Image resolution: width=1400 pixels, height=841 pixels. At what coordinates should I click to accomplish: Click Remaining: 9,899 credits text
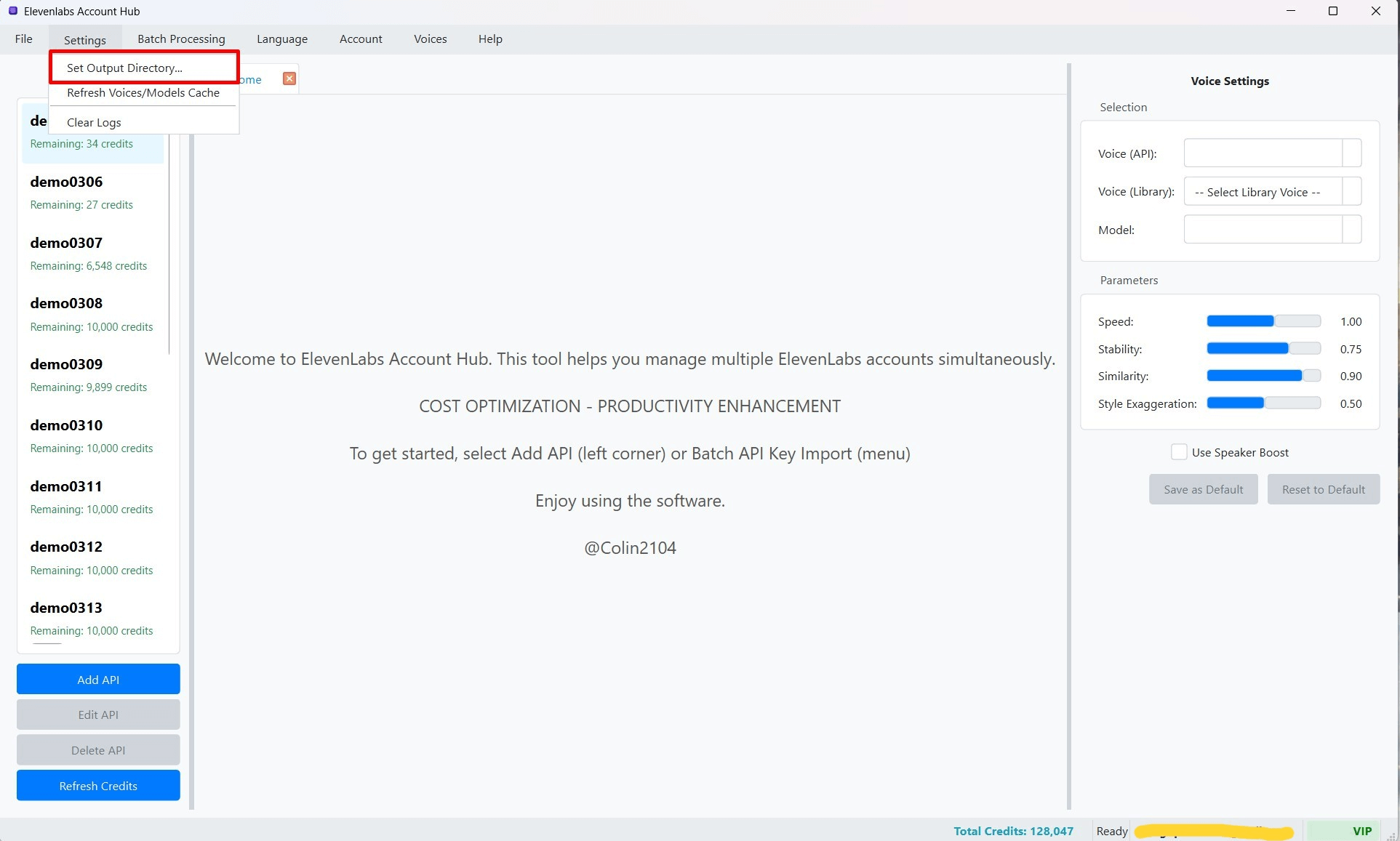coord(89,387)
